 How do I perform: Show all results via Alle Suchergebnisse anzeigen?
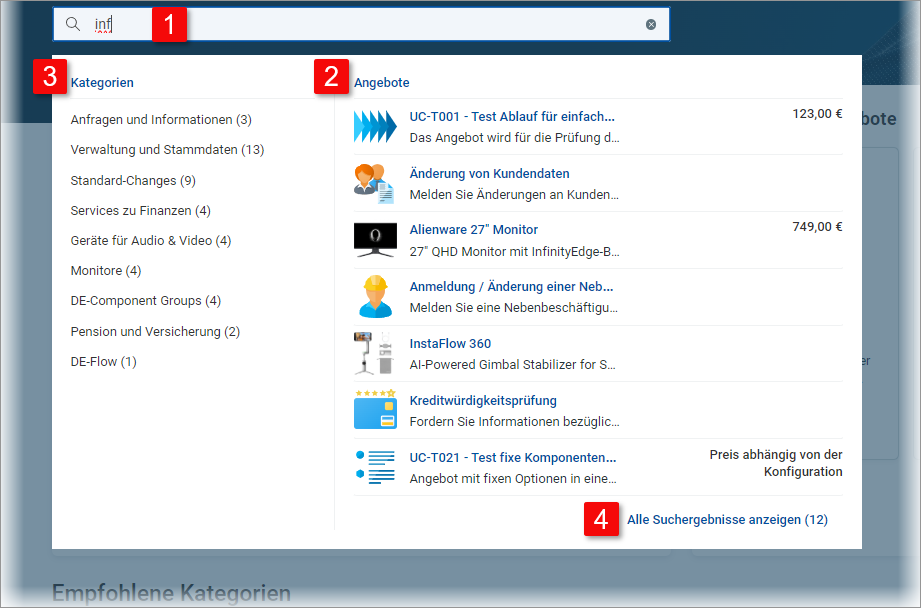click(727, 520)
